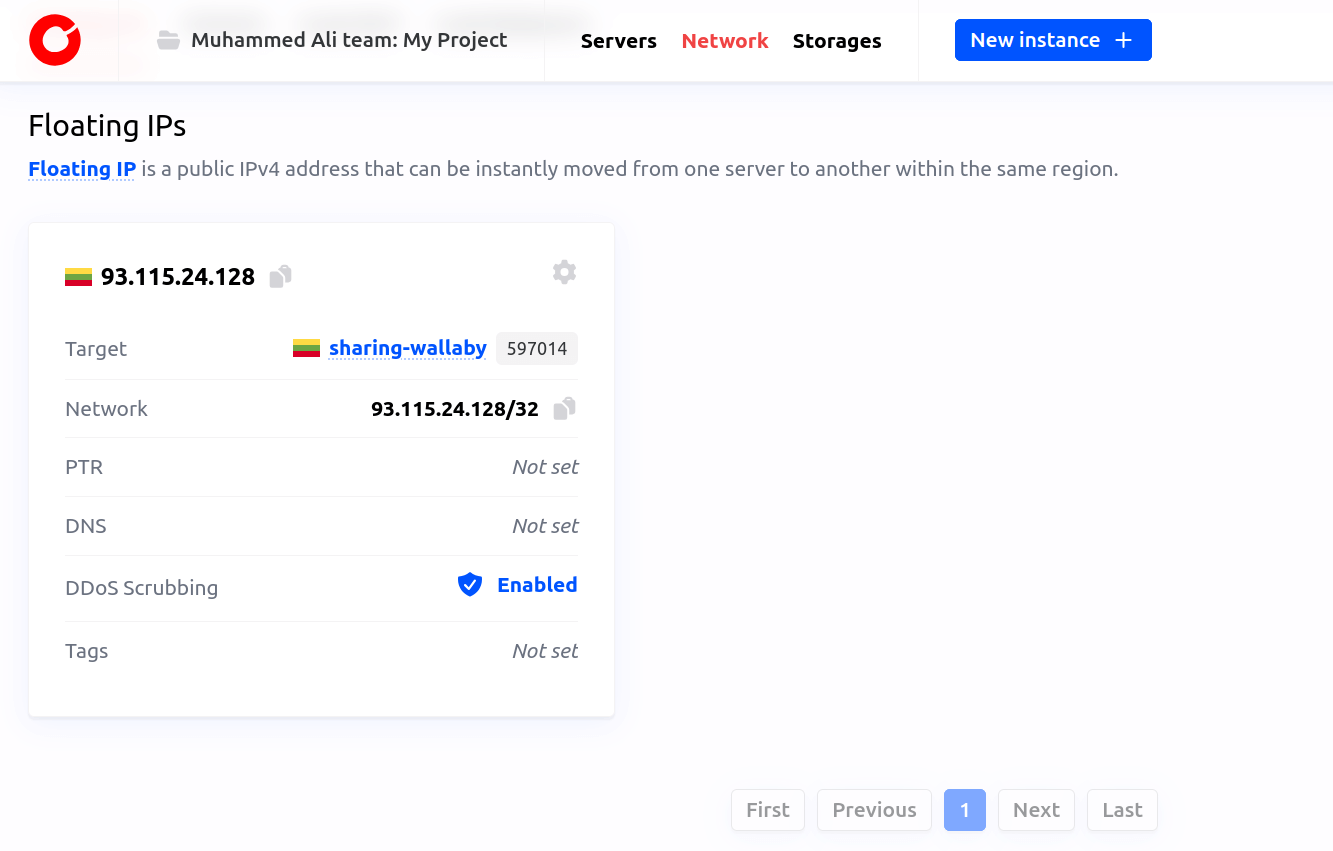1333x851 pixels.
Task: Click the flag next to sharing-wallaby
Action: point(306,347)
